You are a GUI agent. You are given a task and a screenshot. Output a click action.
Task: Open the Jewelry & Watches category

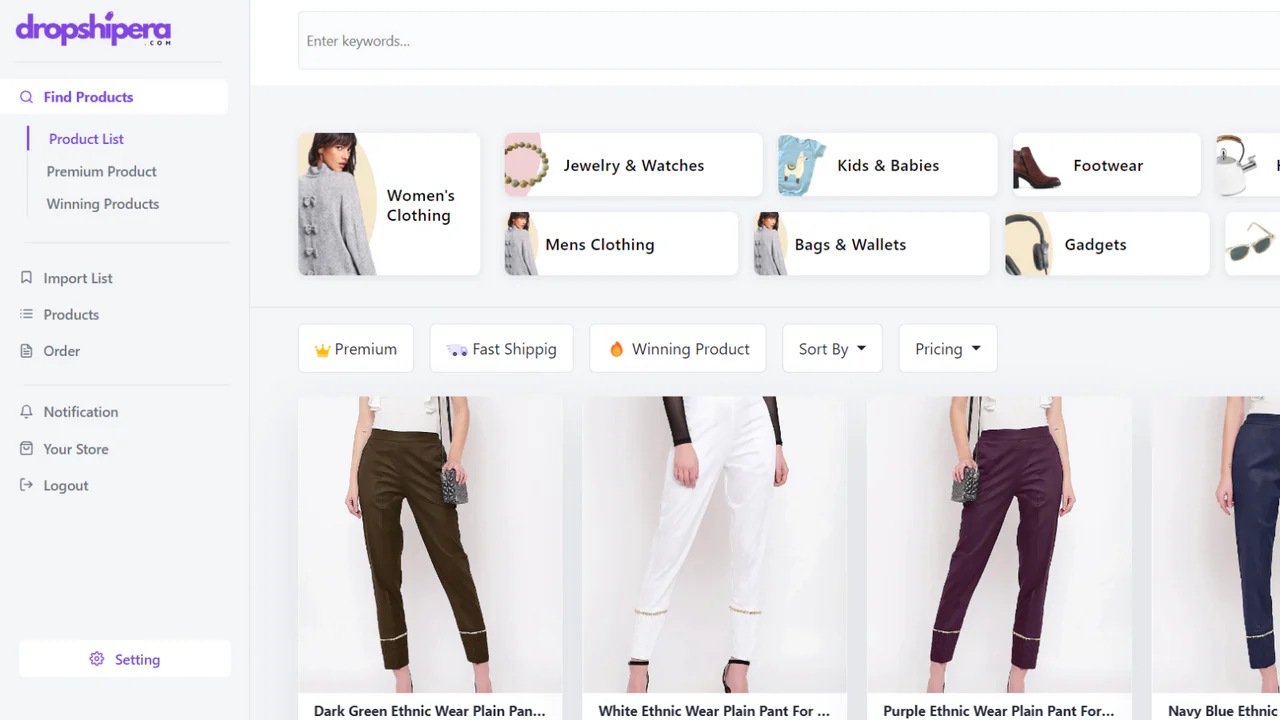[x=632, y=165]
